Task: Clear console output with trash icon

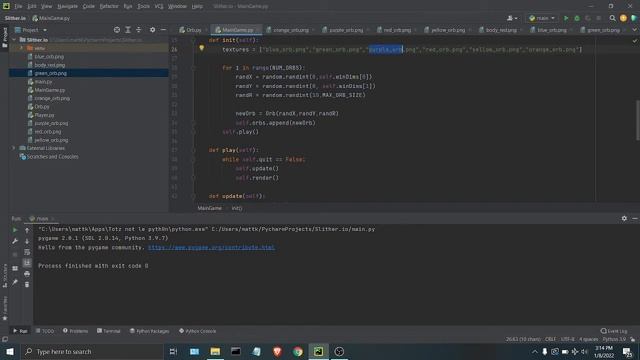Action: (27, 284)
